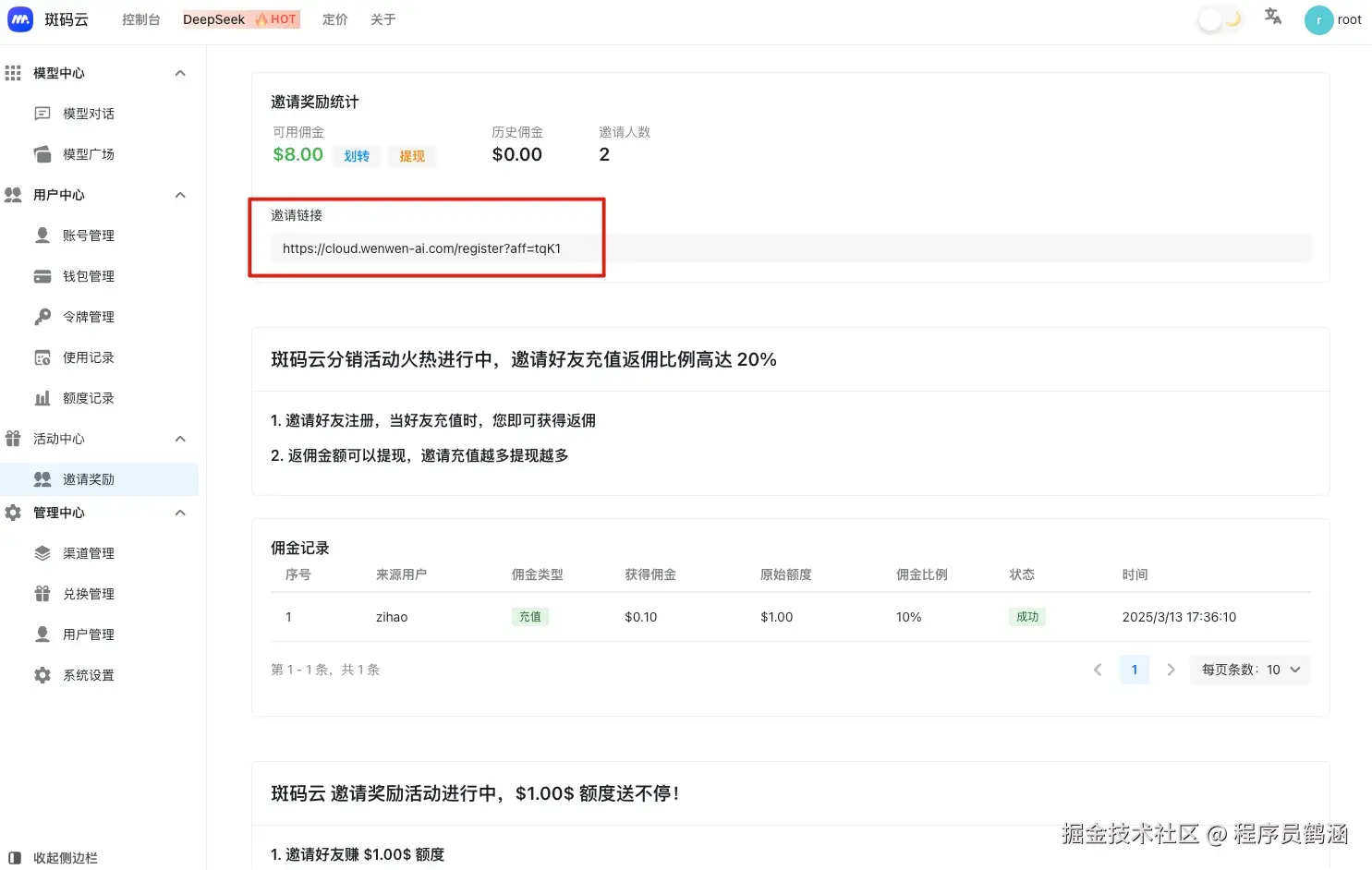Go to next page arrow
Viewport: 1372px width, 870px height.
click(x=1171, y=670)
